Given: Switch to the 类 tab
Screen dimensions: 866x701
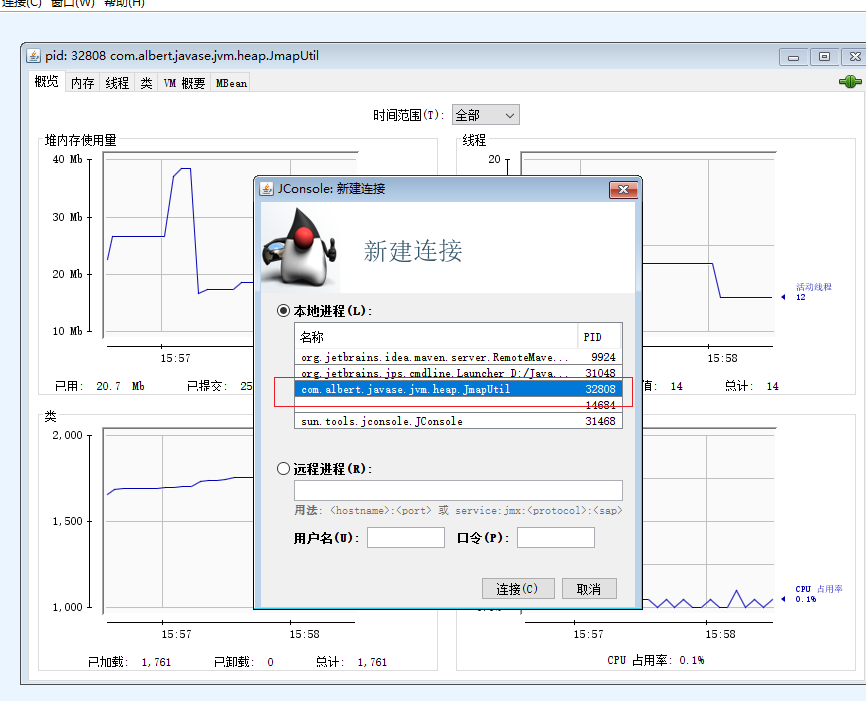Looking at the screenshot, I should [146, 83].
